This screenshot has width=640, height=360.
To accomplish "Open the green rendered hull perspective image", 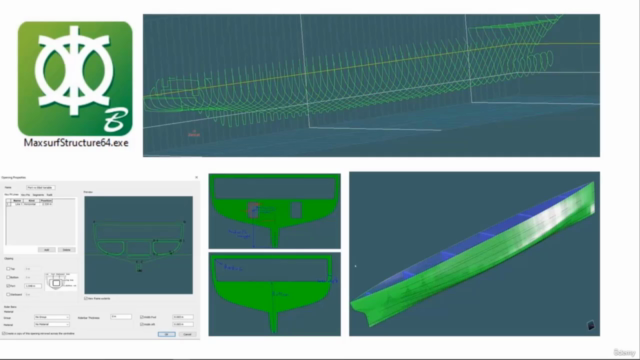I will (474, 254).
